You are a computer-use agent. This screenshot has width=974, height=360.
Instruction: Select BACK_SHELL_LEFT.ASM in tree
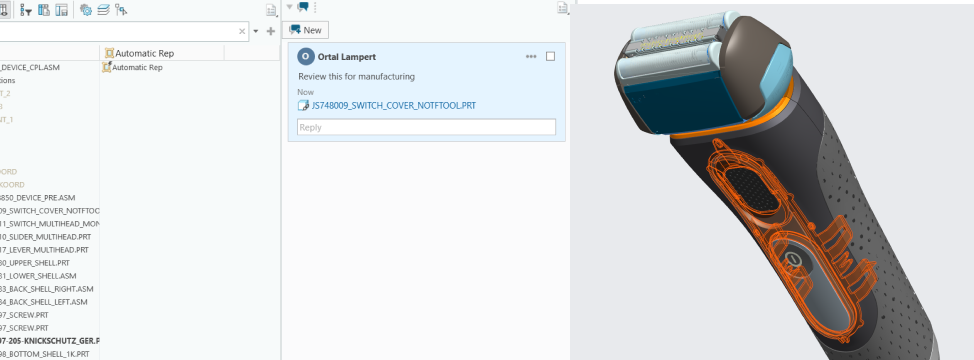coord(43,302)
